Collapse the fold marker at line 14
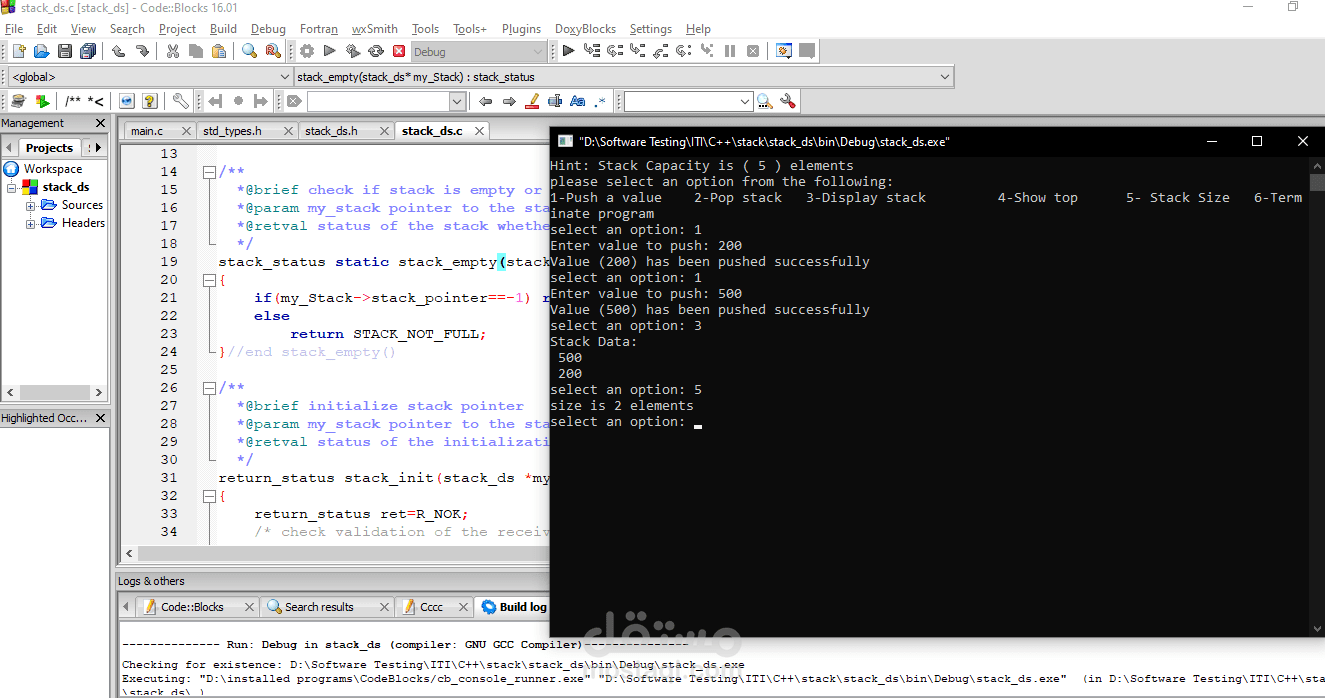The height and width of the screenshot is (698, 1325). (x=209, y=172)
